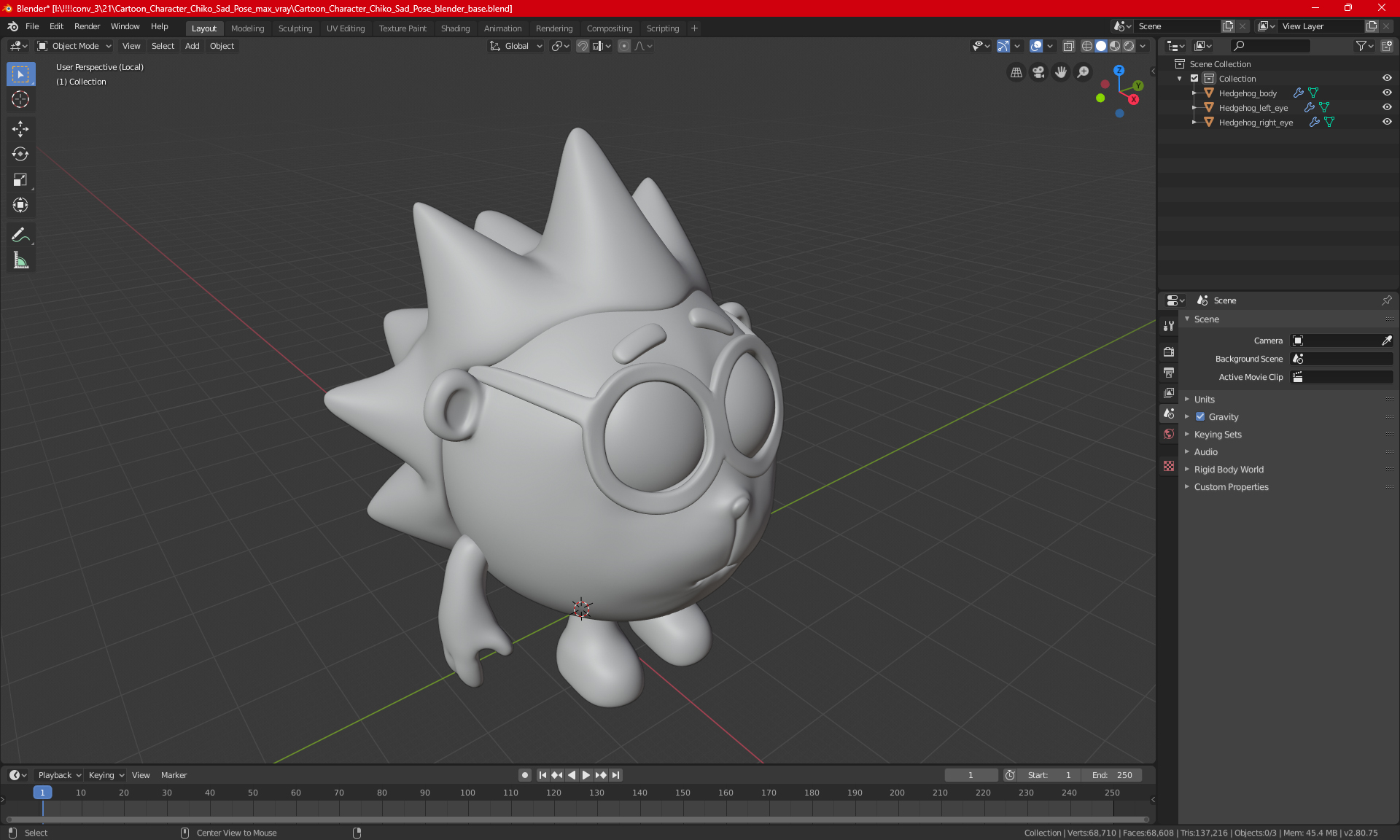Open the pivot point dropdown
This screenshot has width=1400, height=840.
[560, 46]
